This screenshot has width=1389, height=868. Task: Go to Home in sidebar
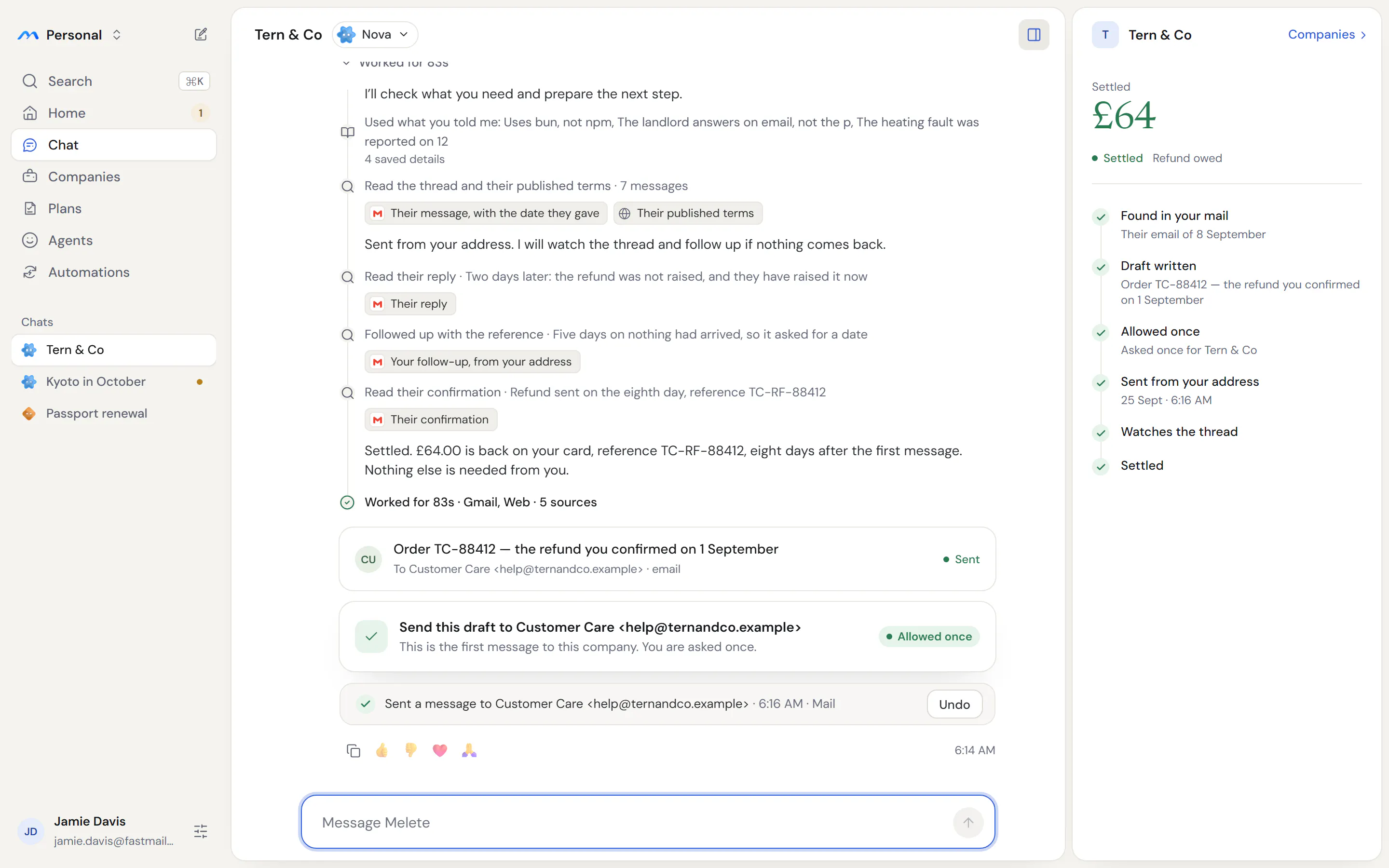114,113
